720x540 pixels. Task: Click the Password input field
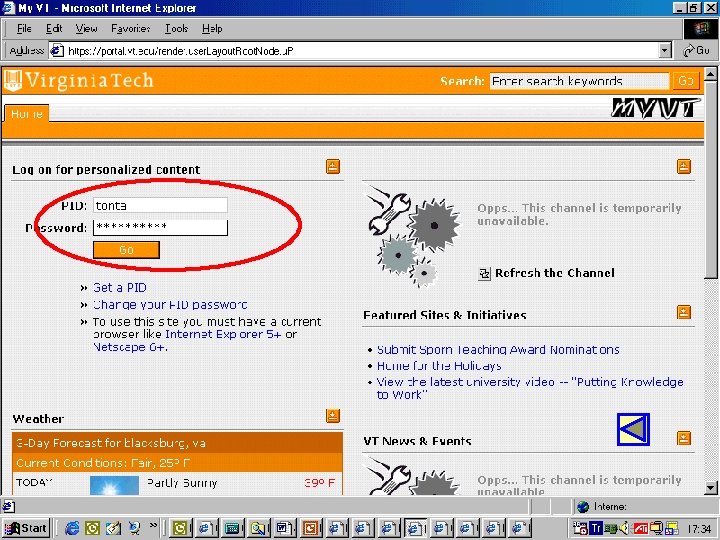tap(160, 227)
